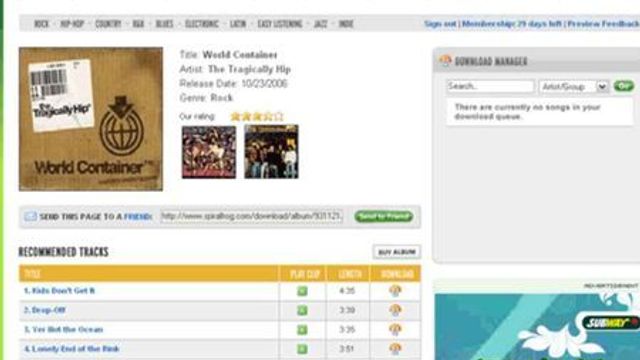Click the World Container album cover

[91, 119]
